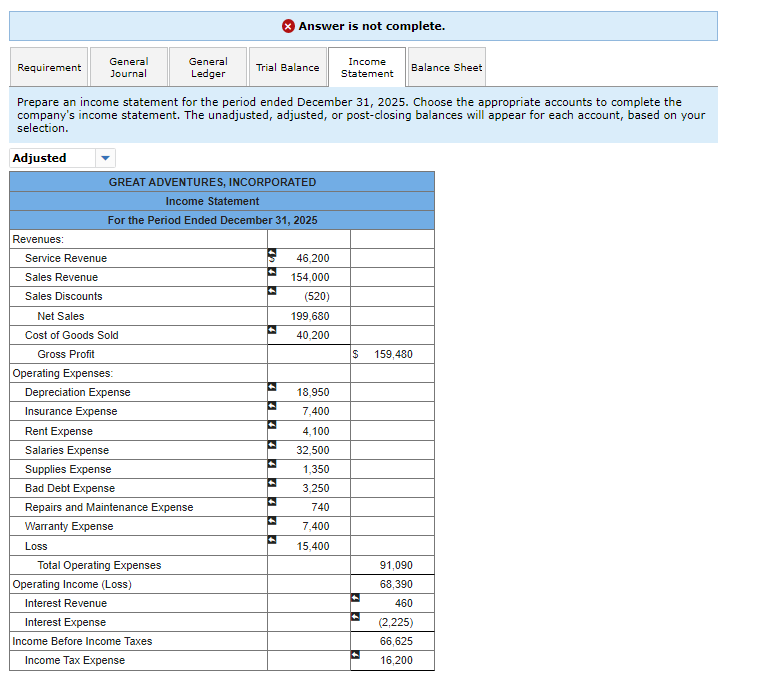Click the Gross Profit row label
The image size is (762, 675).
point(66,354)
